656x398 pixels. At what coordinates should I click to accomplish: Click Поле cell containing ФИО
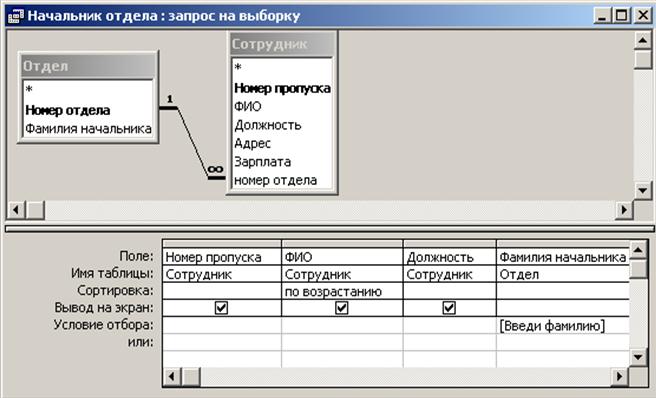(342, 257)
